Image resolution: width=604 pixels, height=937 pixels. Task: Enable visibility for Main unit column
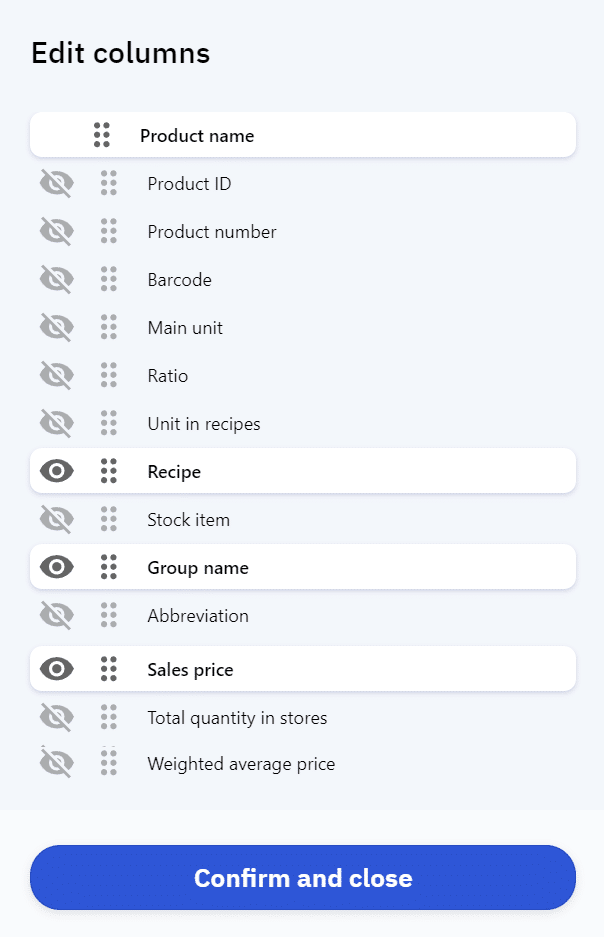pos(57,328)
